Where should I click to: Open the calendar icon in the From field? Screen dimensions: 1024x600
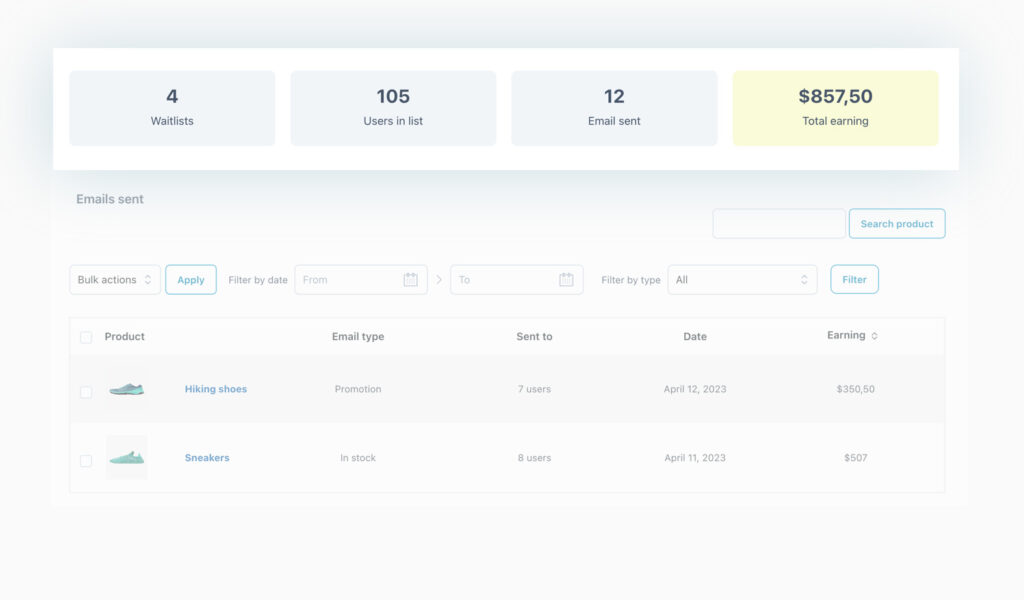pos(410,280)
